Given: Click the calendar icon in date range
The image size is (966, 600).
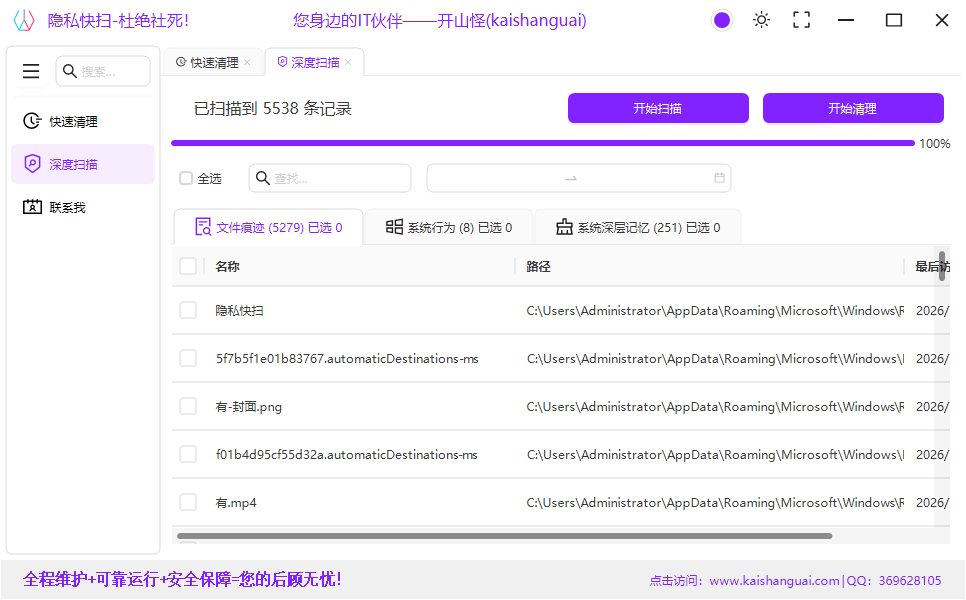Looking at the screenshot, I should click(719, 178).
